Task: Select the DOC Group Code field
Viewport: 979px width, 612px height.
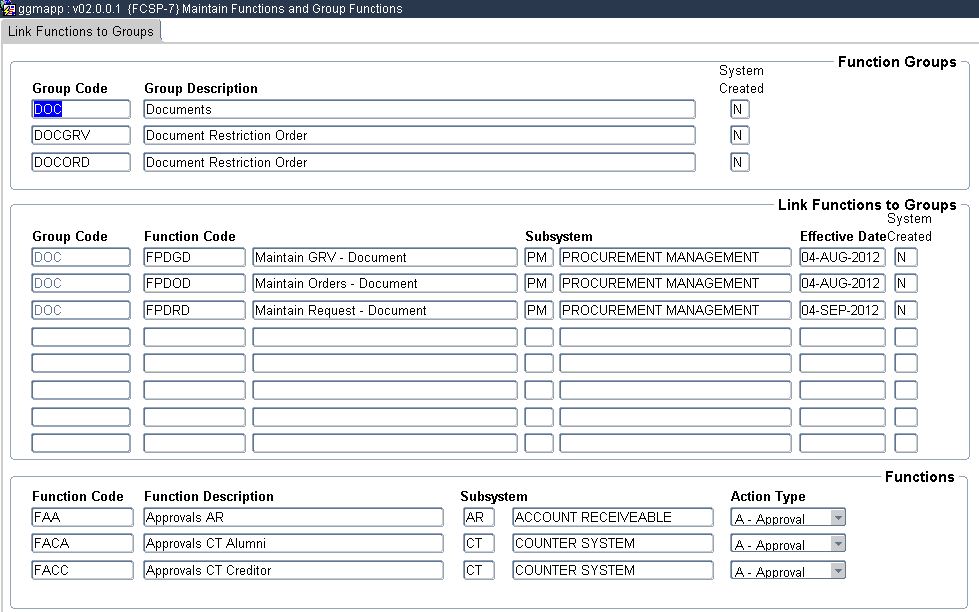Action: pyautogui.click(x=80, y=109)
